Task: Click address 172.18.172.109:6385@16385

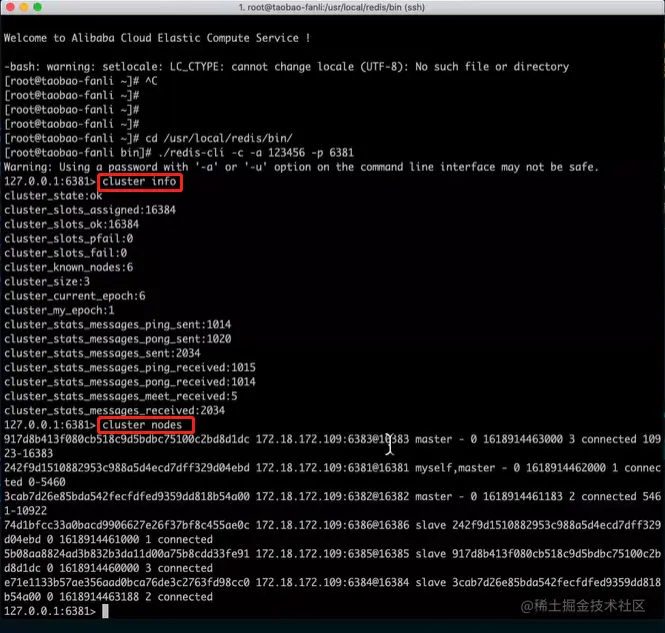Action: 332,554
